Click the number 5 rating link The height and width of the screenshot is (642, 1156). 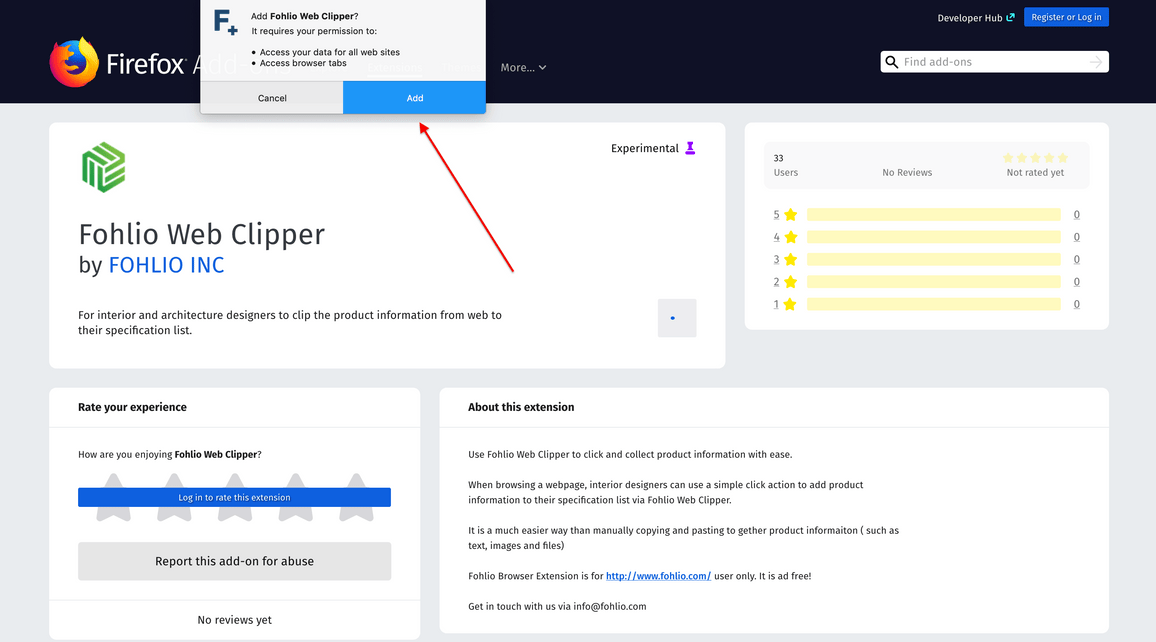(x=776, y=214)
